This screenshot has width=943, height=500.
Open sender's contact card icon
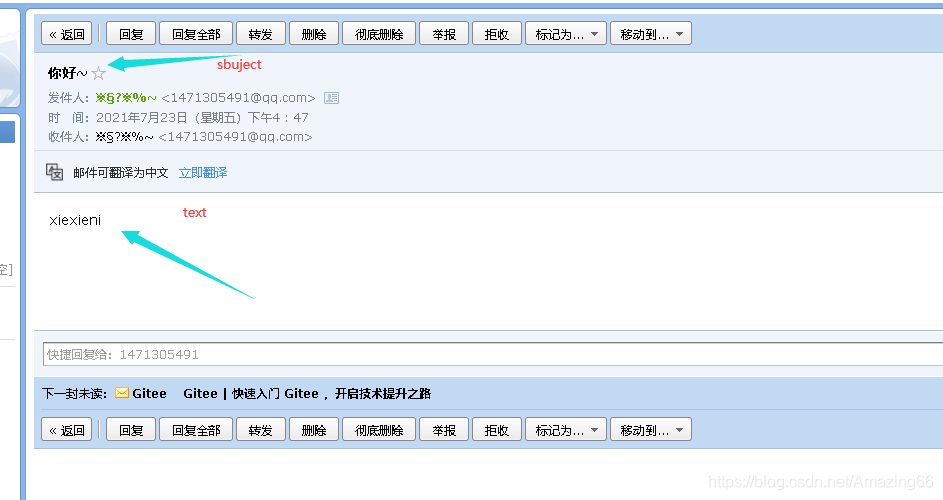331,97
